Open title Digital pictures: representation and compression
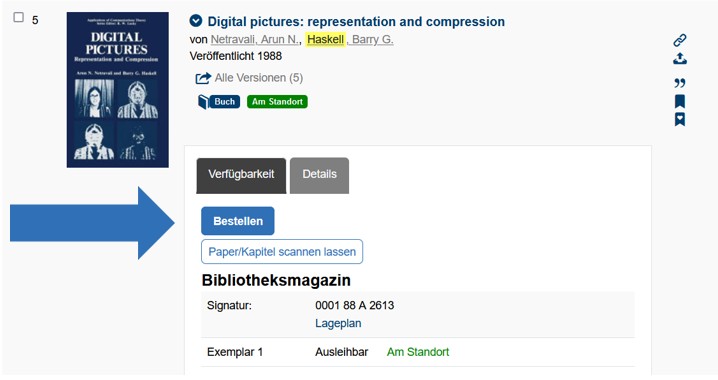 356,22
